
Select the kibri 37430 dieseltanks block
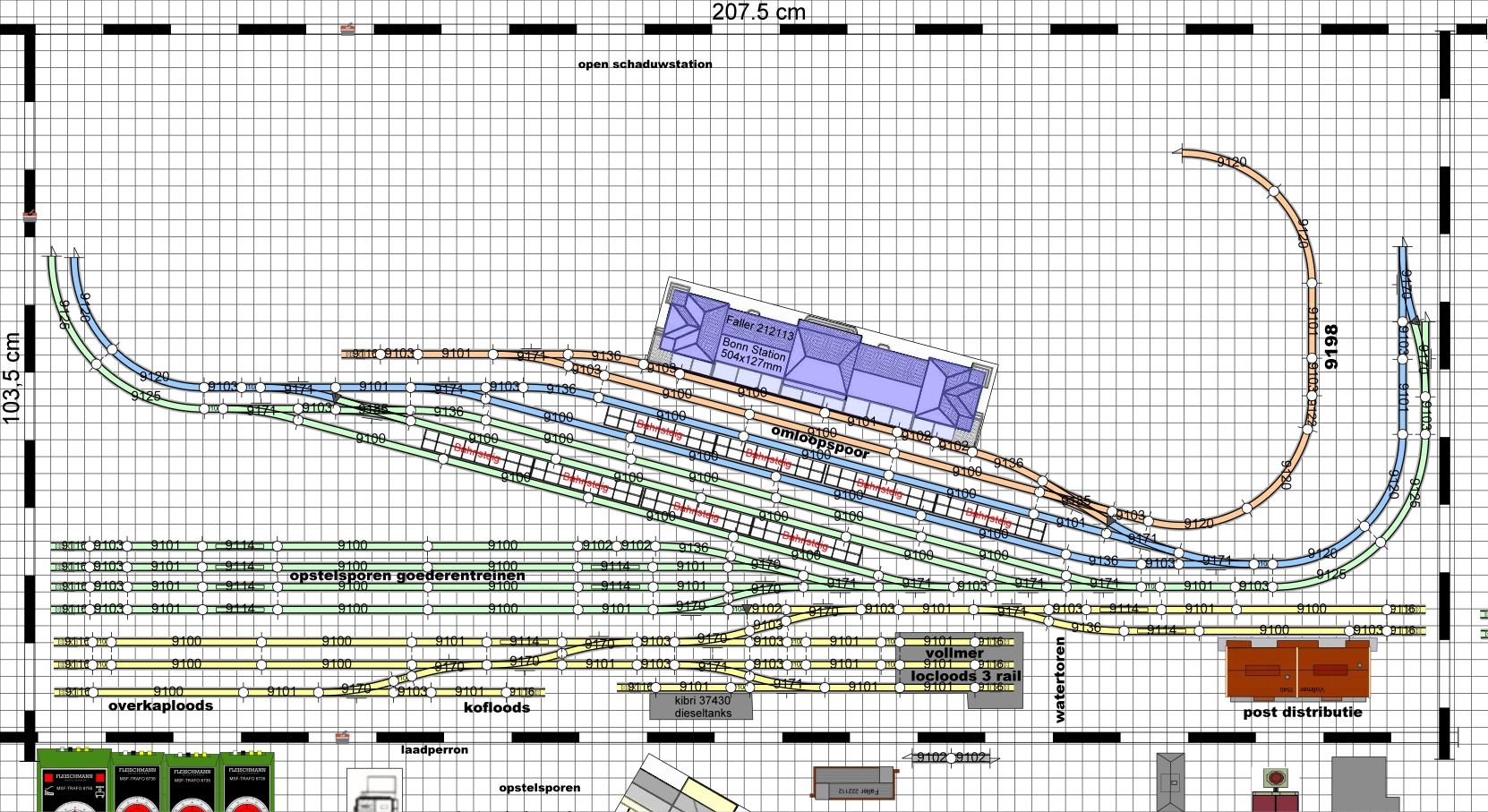703,706
